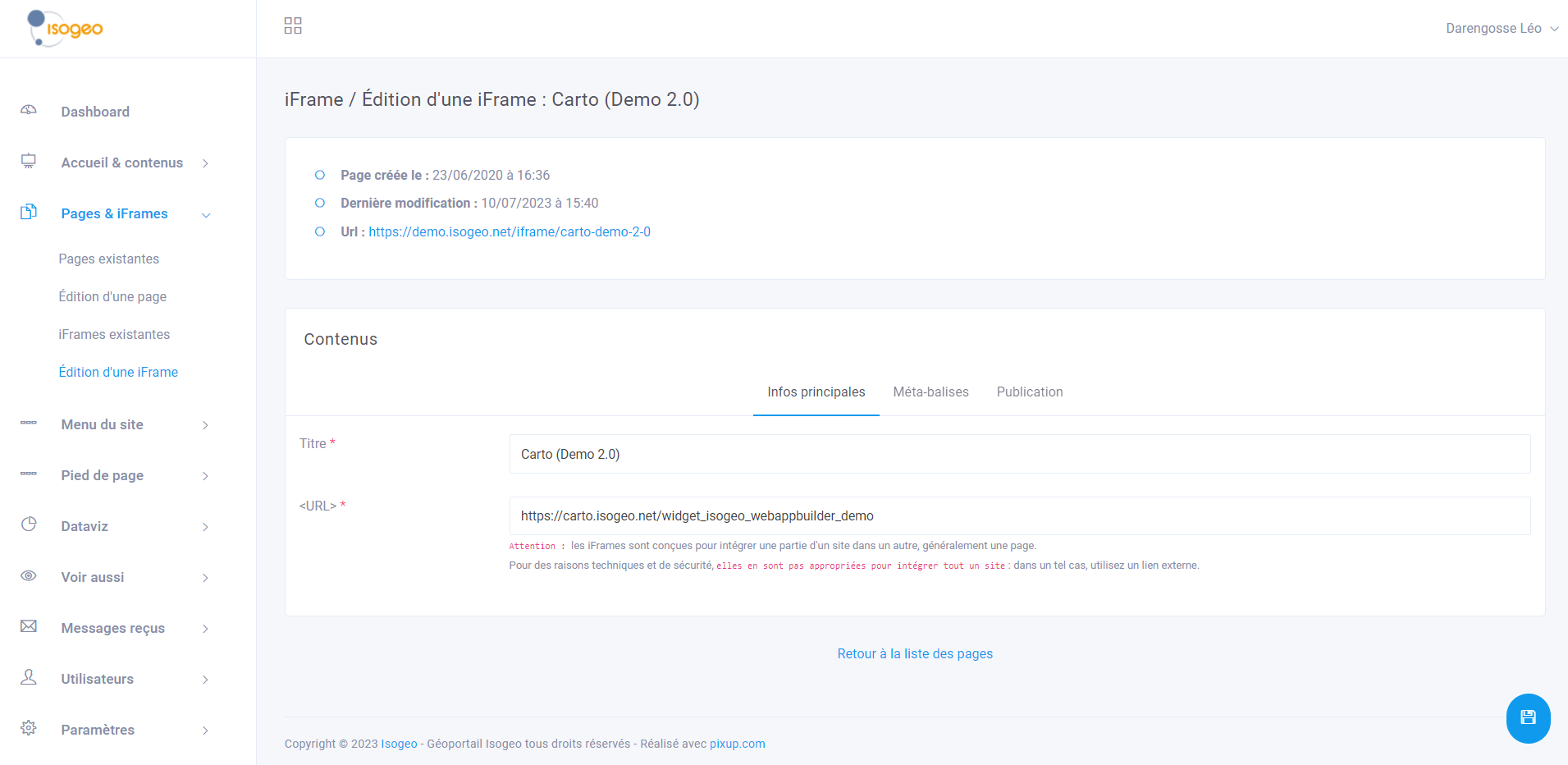Expand Menu du site chevron
The height and width of the screenshot is (765, 1568).
pos(205,425)
